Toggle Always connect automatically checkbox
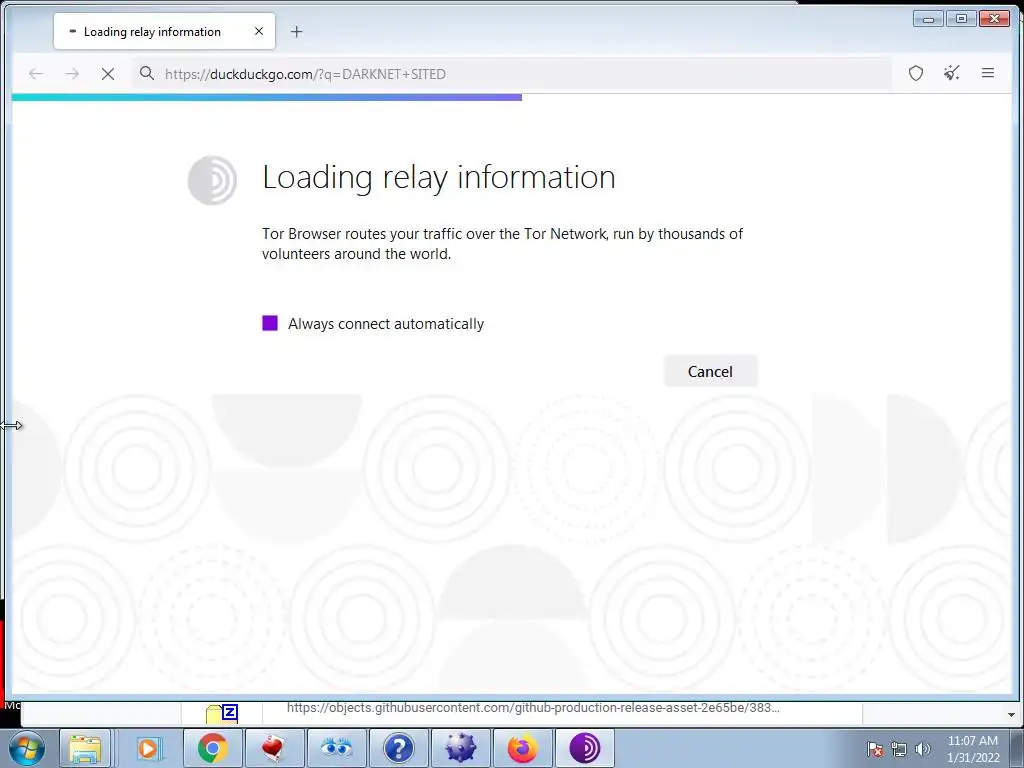The width and height of the screenshot is (1024, 768). tap(270, 323)
